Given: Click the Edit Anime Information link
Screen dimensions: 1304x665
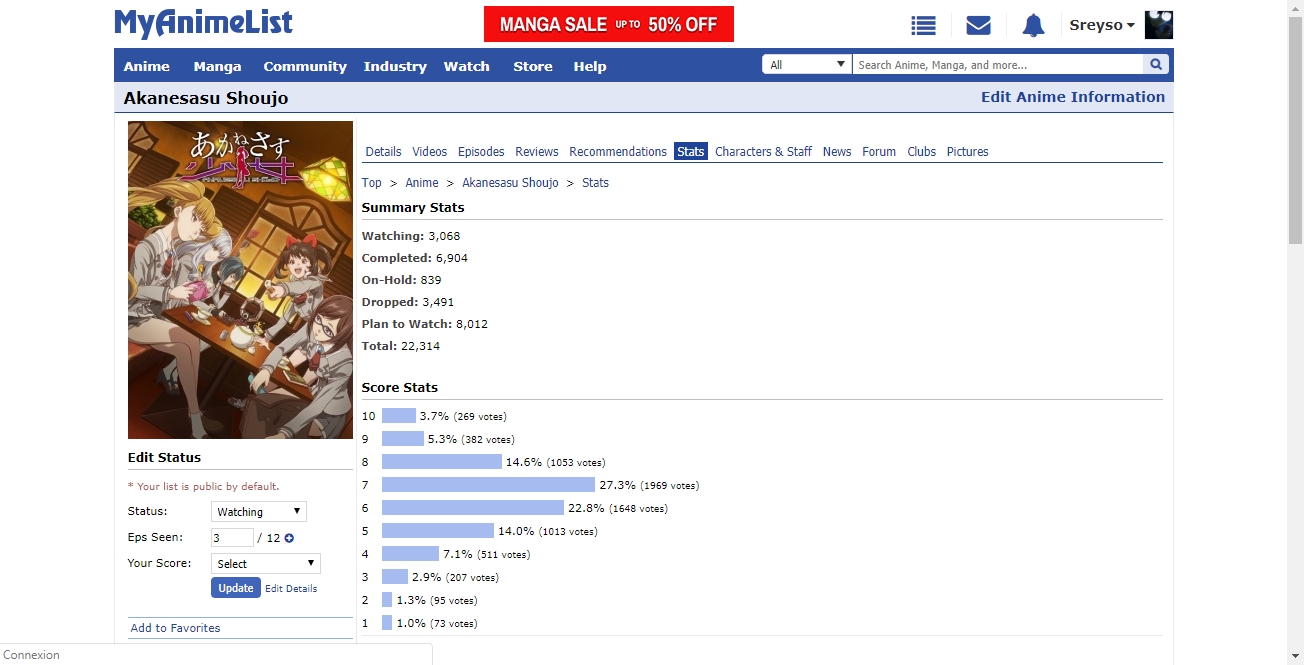Looking at the screenshot, I should point(1072,97).
